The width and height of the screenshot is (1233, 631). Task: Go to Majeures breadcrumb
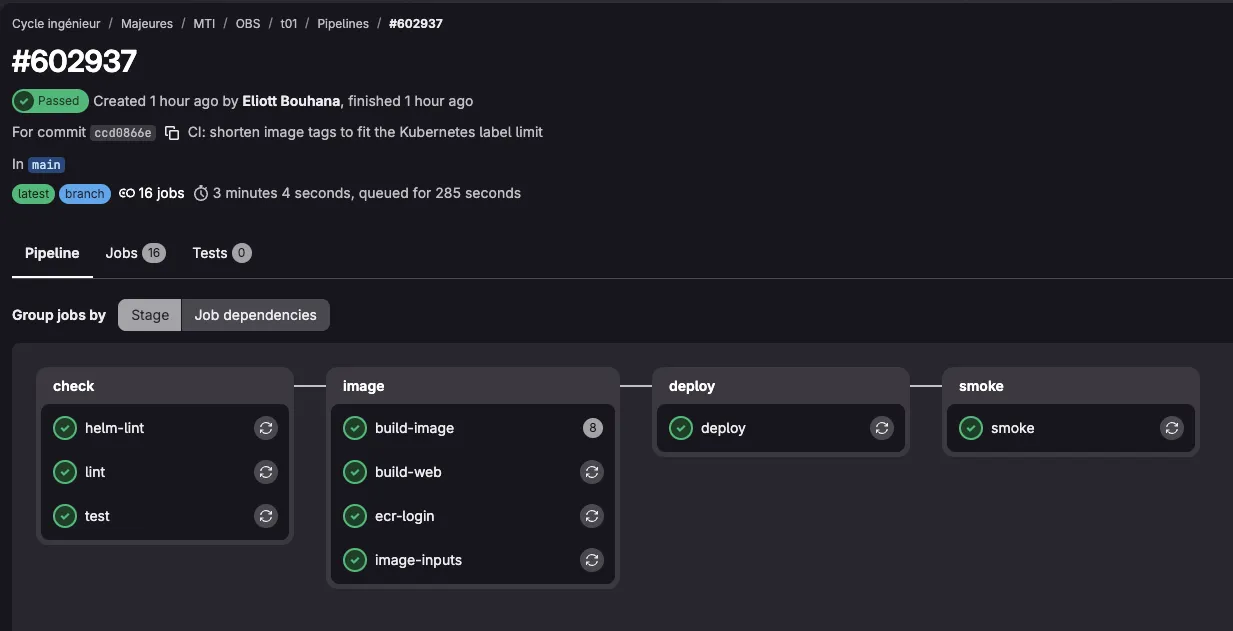[147, 23]
